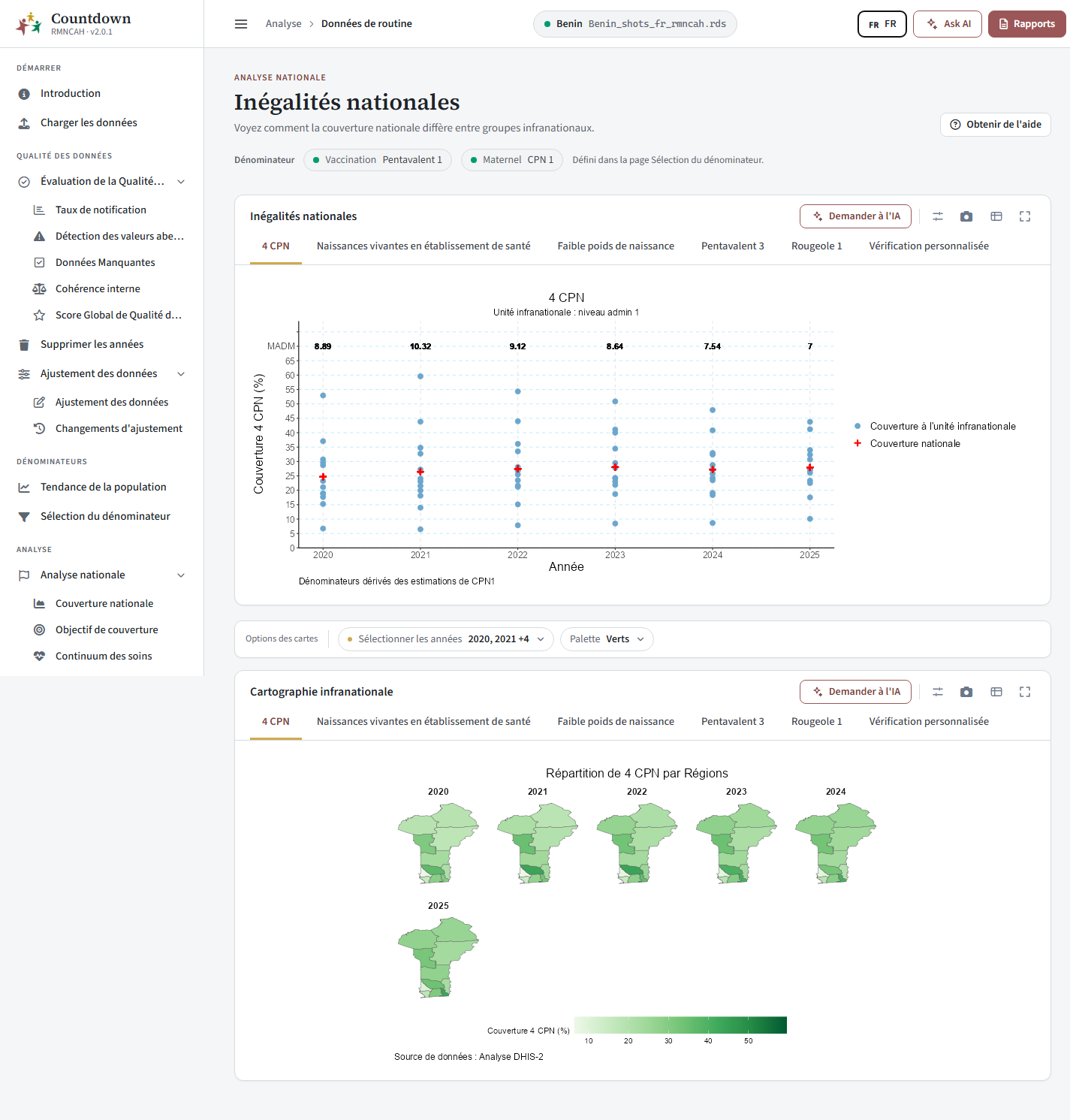
Task: Open table view icon in Cartographie infranationale card
Action: pos(996,692)
